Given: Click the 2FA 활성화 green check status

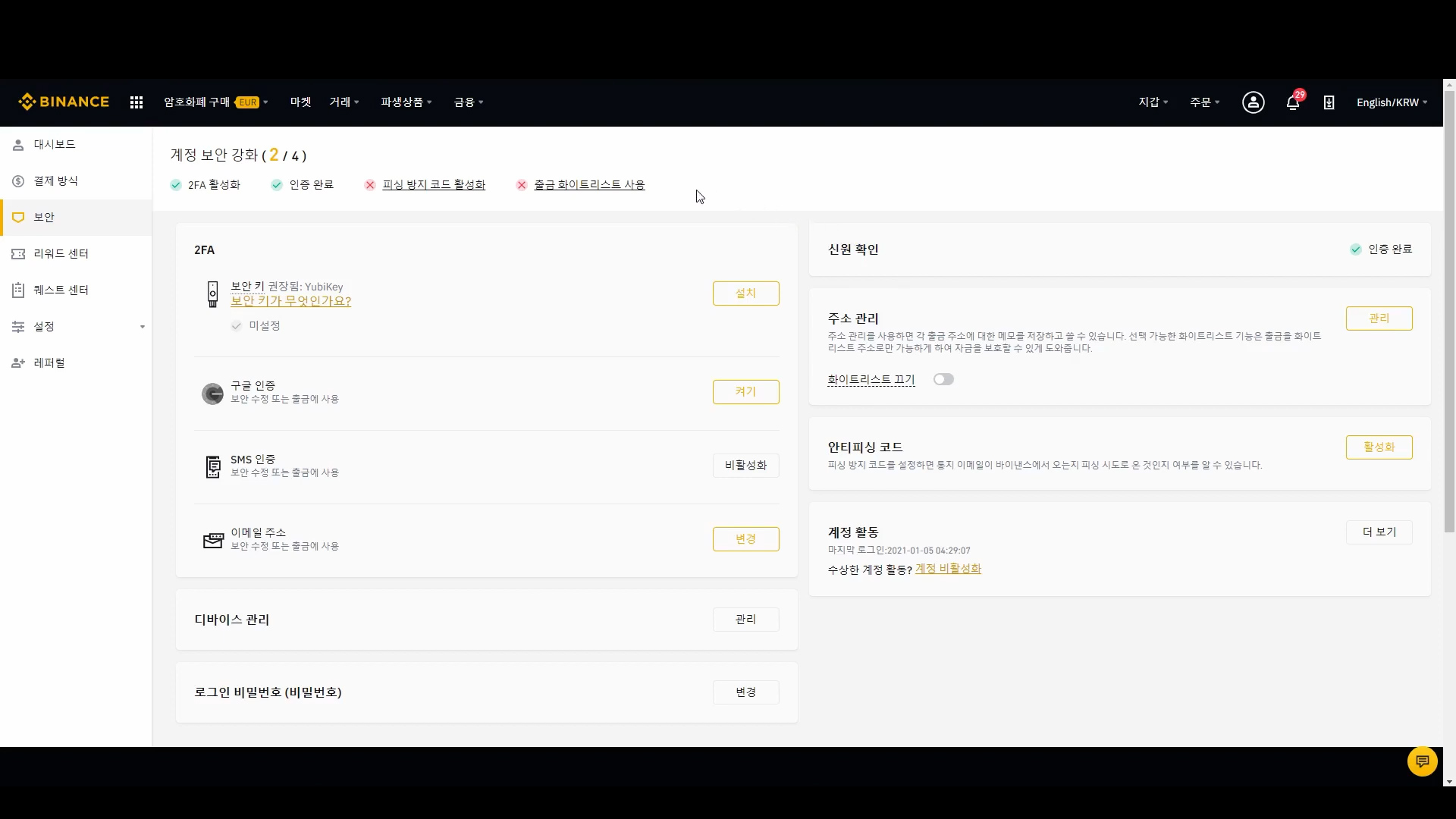Looking at the screenshot, I should (x=176, y=185).
